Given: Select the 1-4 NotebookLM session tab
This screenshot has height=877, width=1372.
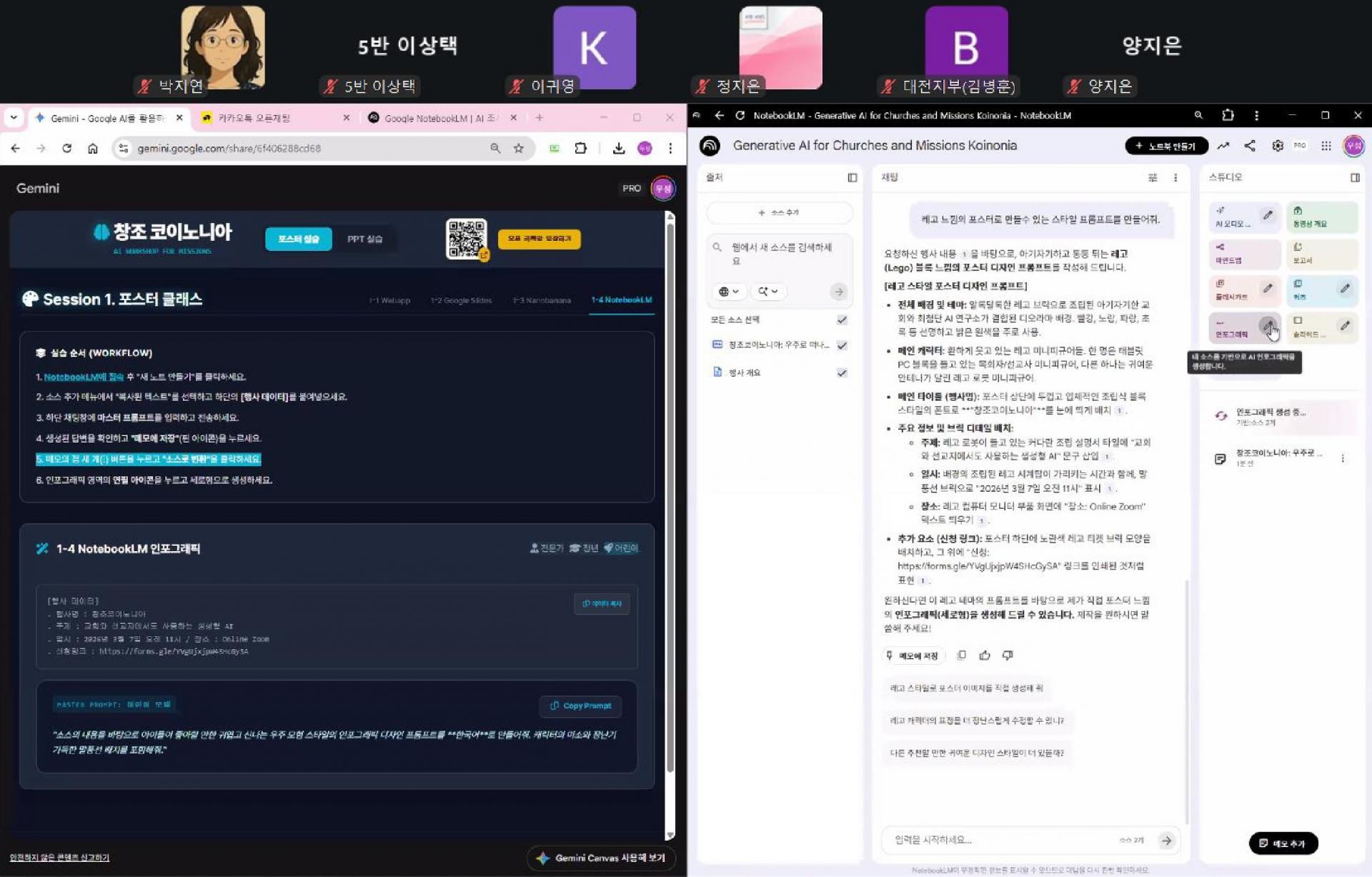Looking at the screenshot, I should click(x=621, y=300).
